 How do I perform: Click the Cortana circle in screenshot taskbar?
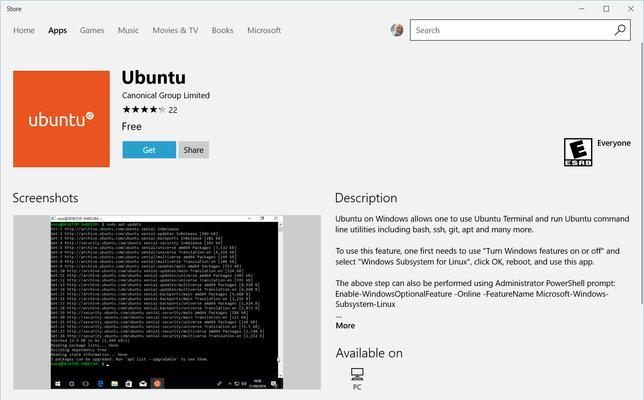[71, 384]
